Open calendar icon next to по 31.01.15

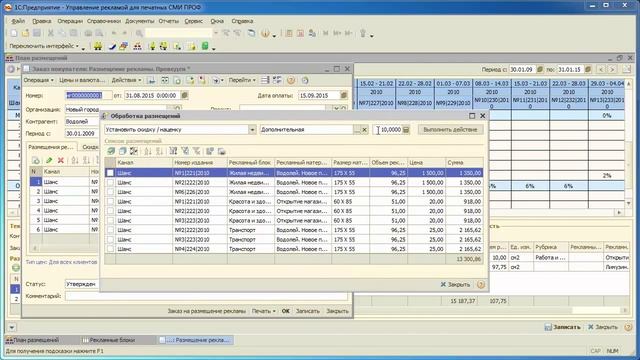[x=588, y=70]
